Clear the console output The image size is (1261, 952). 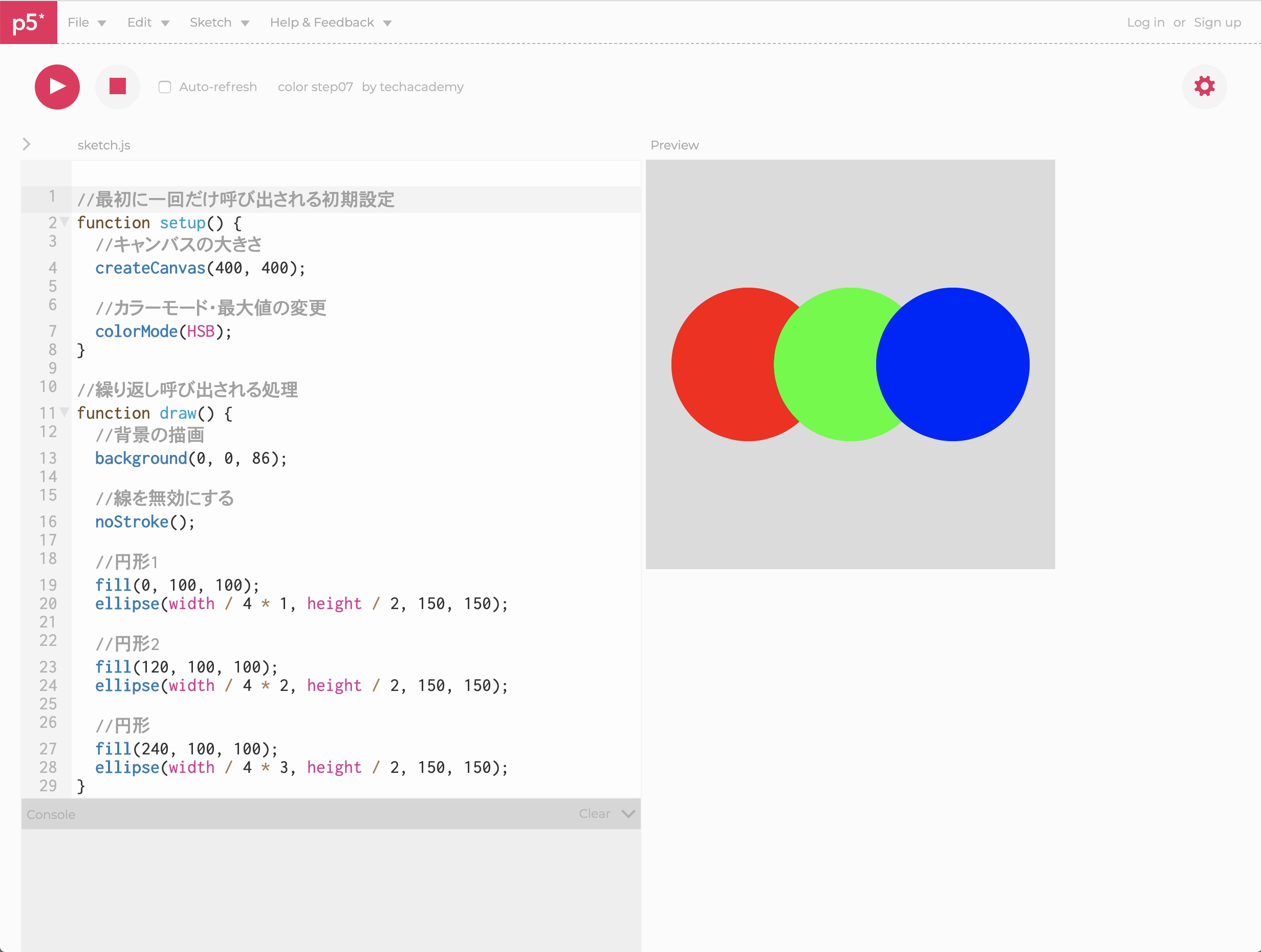point(594,813)
